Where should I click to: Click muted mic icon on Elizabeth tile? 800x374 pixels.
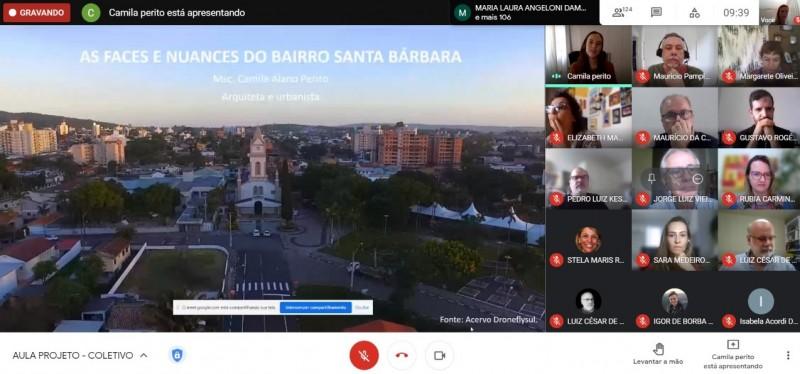(x=557, y=138)
